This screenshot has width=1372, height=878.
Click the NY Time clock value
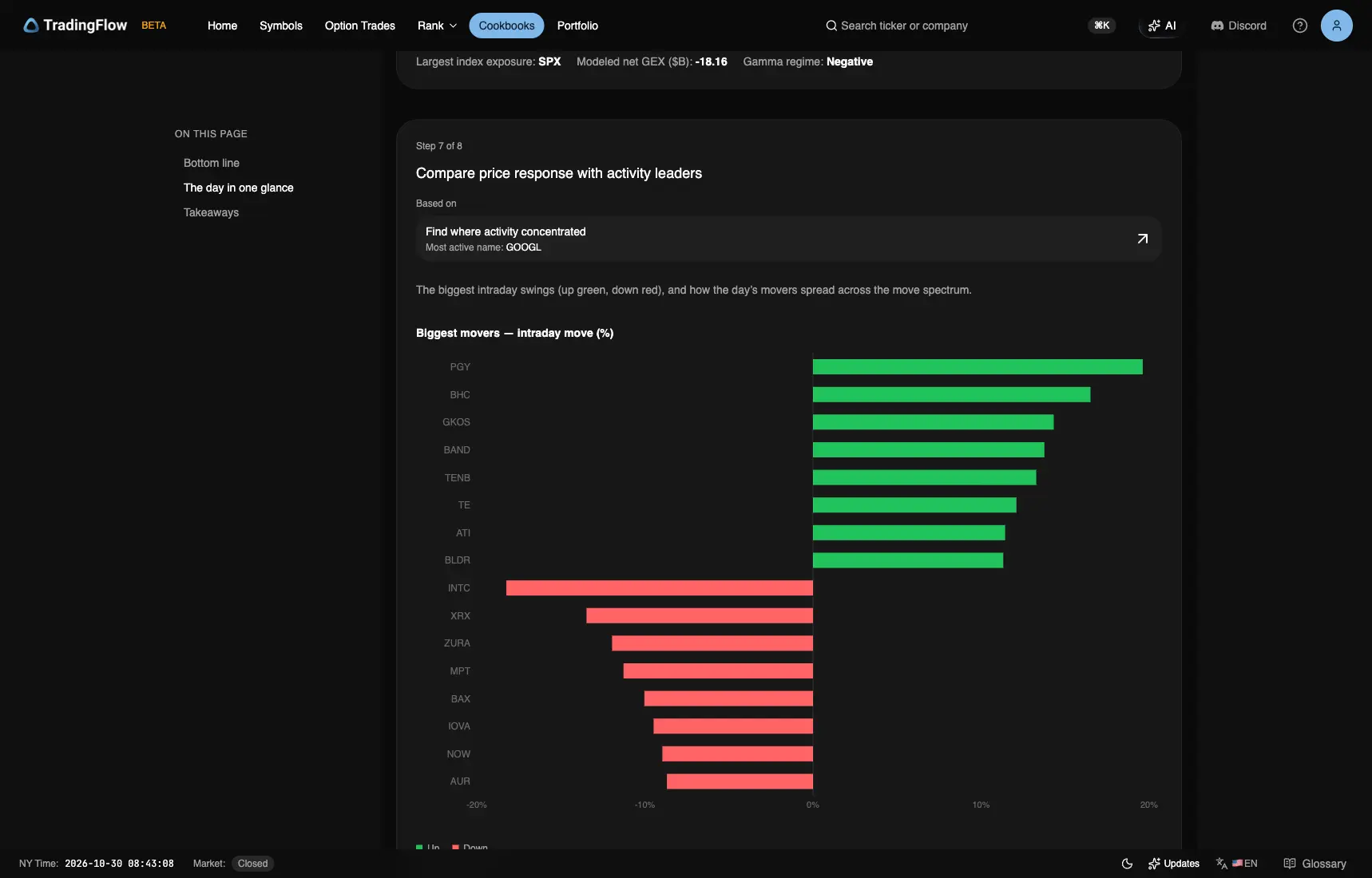pos(119,864)
